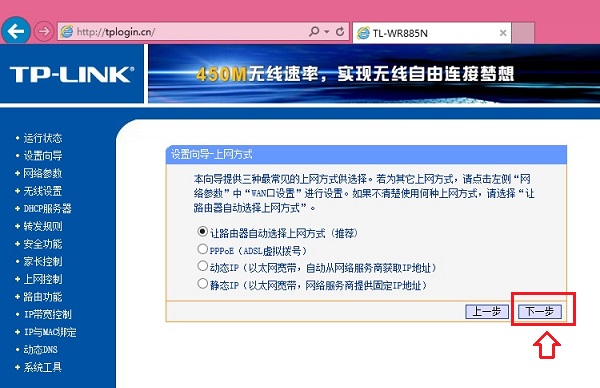Expand 安全功能 menu
600x388 pixels.
42,244
